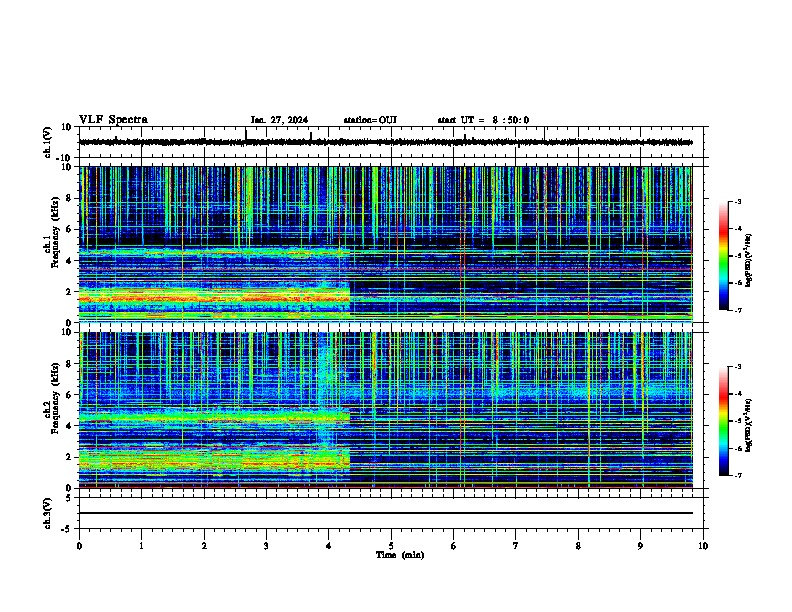Click the "station=OUI" header text

pos(370,120)
